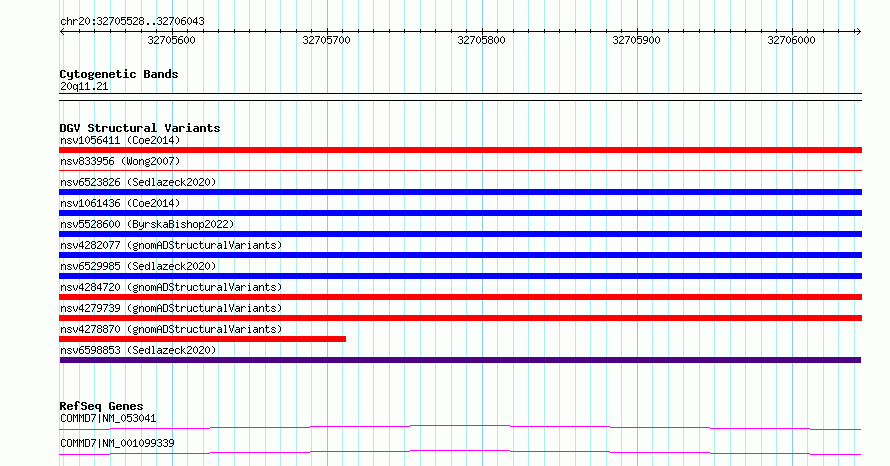Click the blue nsv6529985 variant bar
Screen dimensions: 890x466
460,276
